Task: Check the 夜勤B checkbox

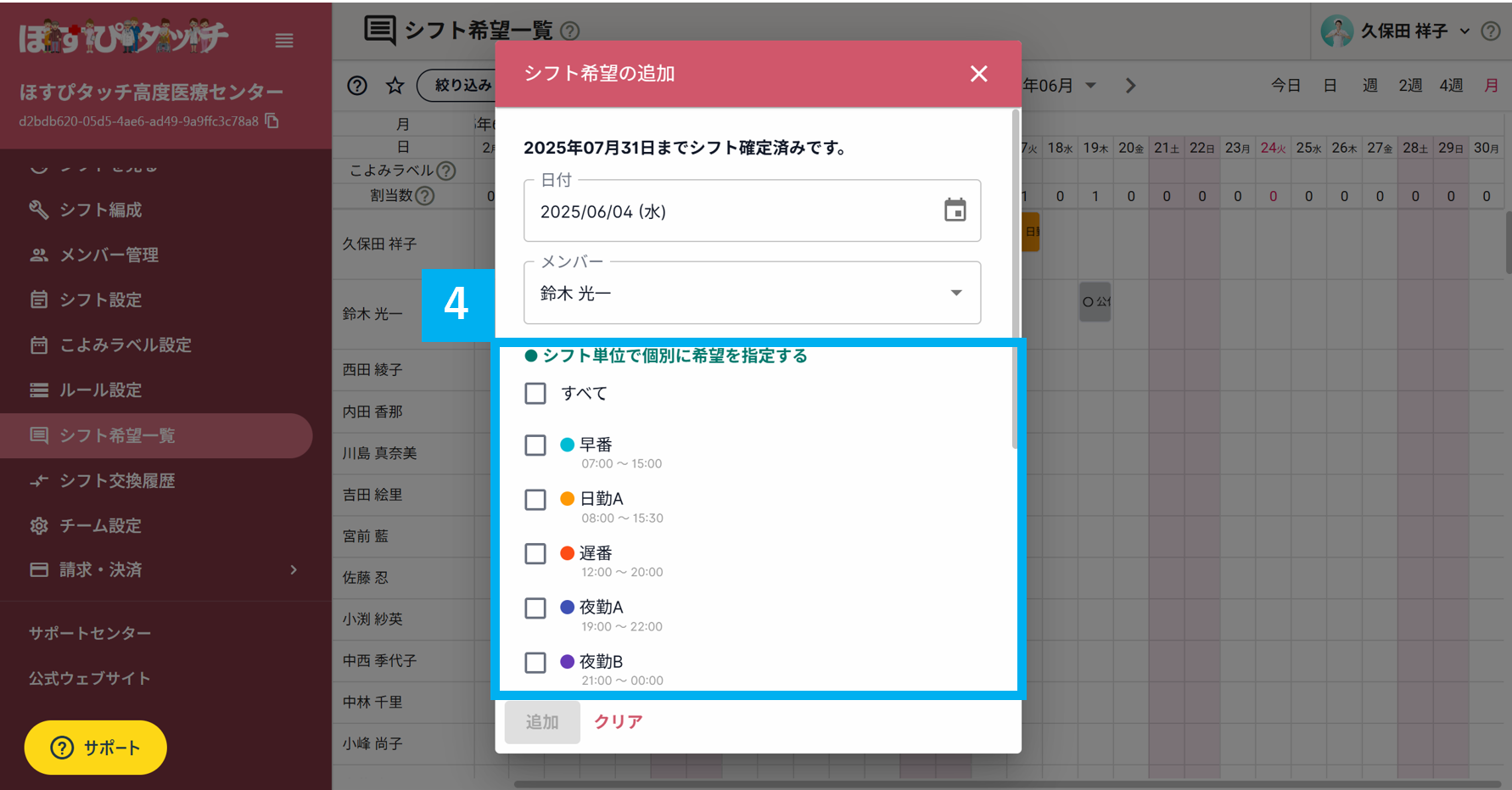Action: point(535,662)
